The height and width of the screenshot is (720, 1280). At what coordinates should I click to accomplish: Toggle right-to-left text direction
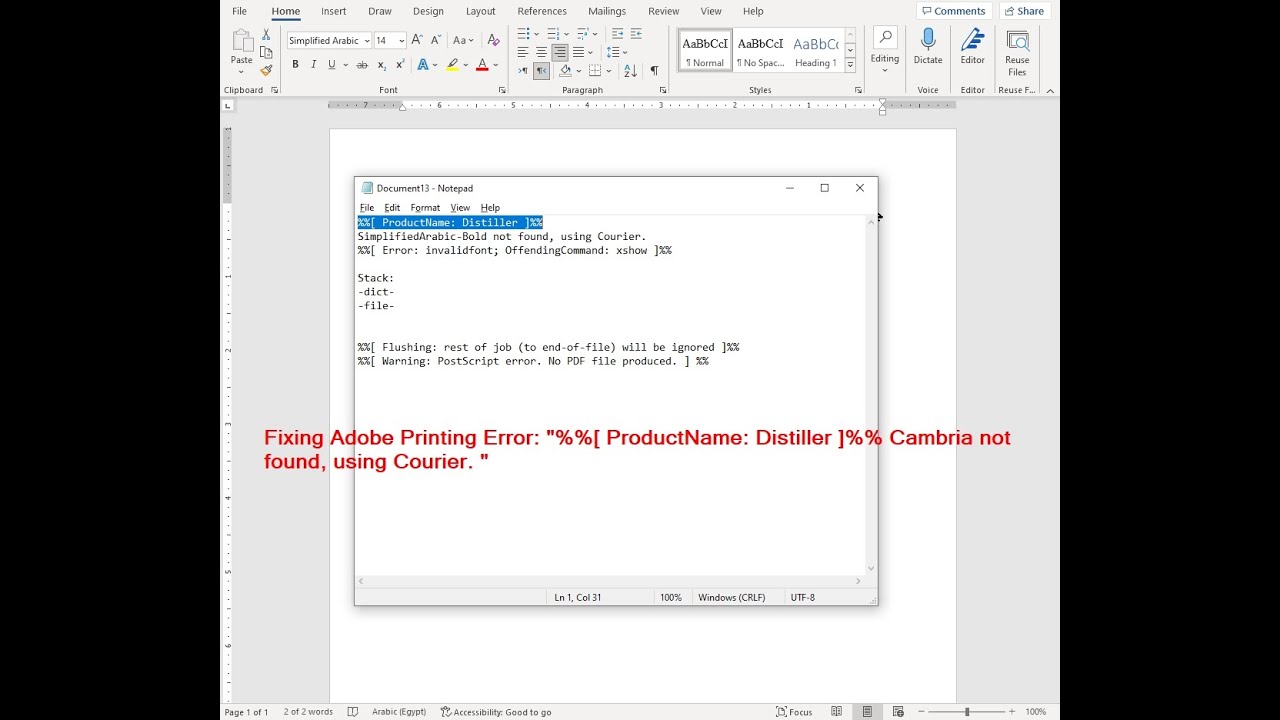[x=541, y=71]
